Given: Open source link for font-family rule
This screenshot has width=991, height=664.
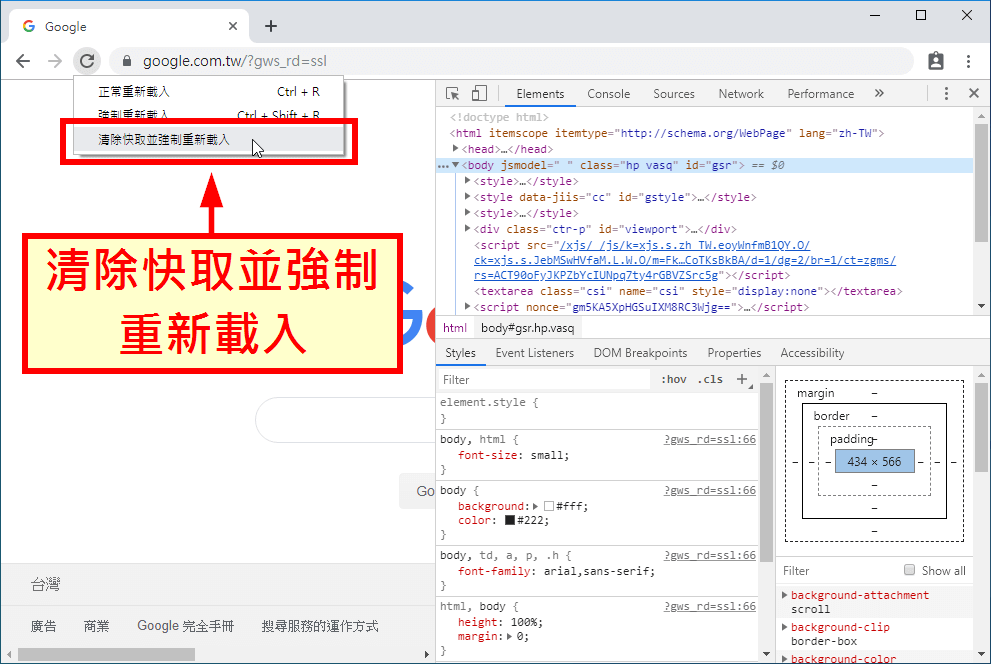Looking at the screenshot, I should tap(709, 555).
